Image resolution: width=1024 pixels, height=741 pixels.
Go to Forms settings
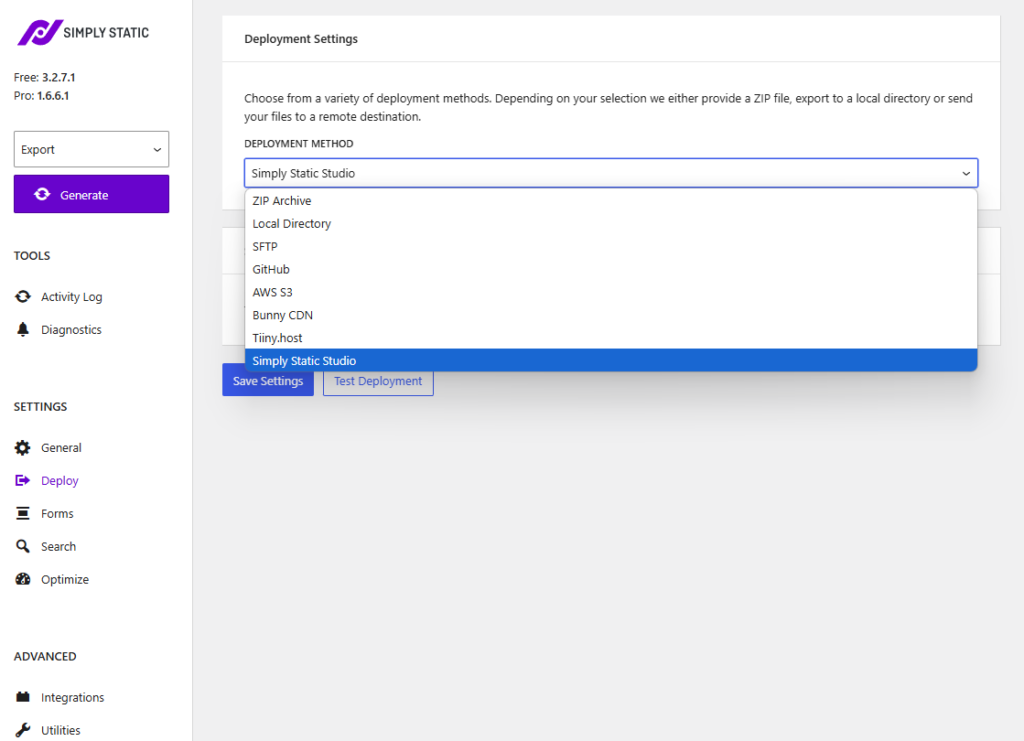[57, 514]
